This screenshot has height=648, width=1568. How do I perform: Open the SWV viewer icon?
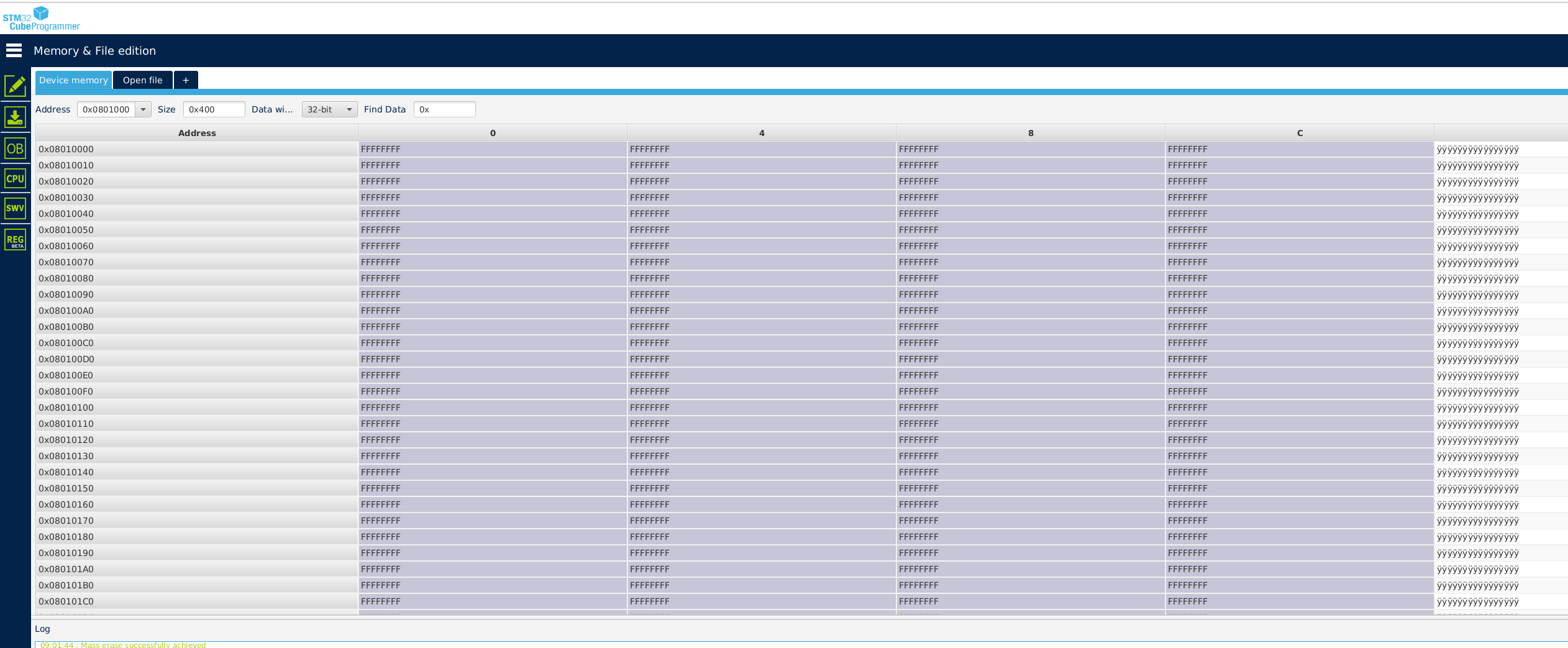[15, 208]
